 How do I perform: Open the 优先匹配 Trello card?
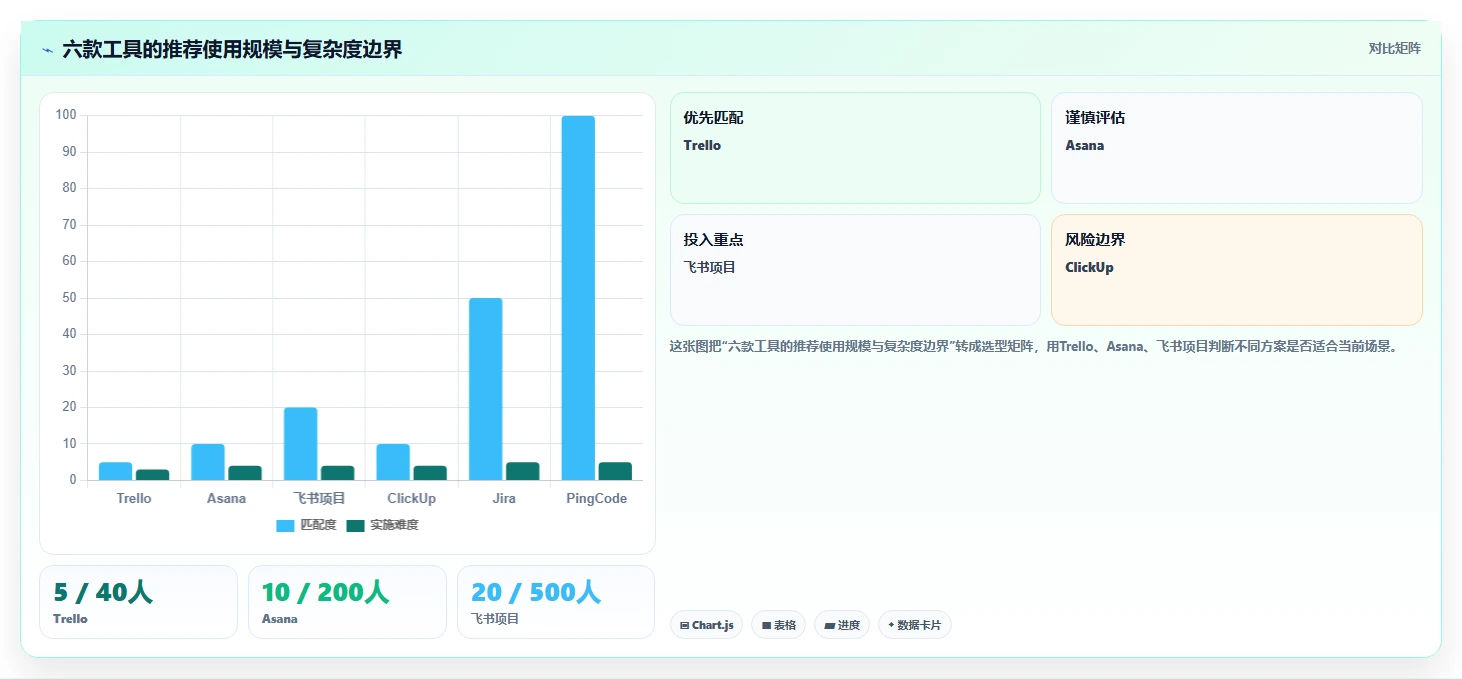[855, 148]
